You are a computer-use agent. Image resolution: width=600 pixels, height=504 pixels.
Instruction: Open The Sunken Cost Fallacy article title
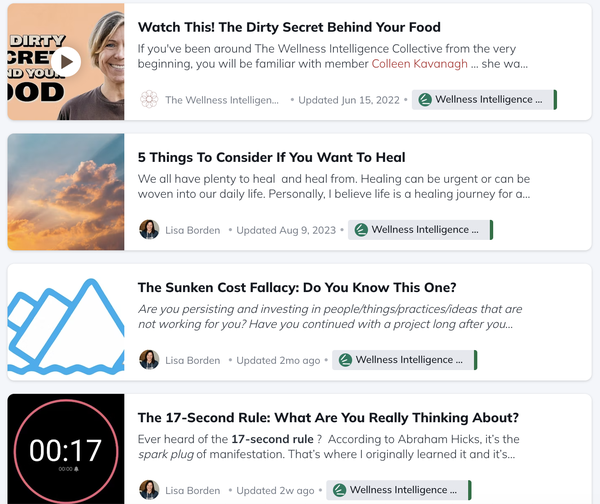click(x=297, y=287)
